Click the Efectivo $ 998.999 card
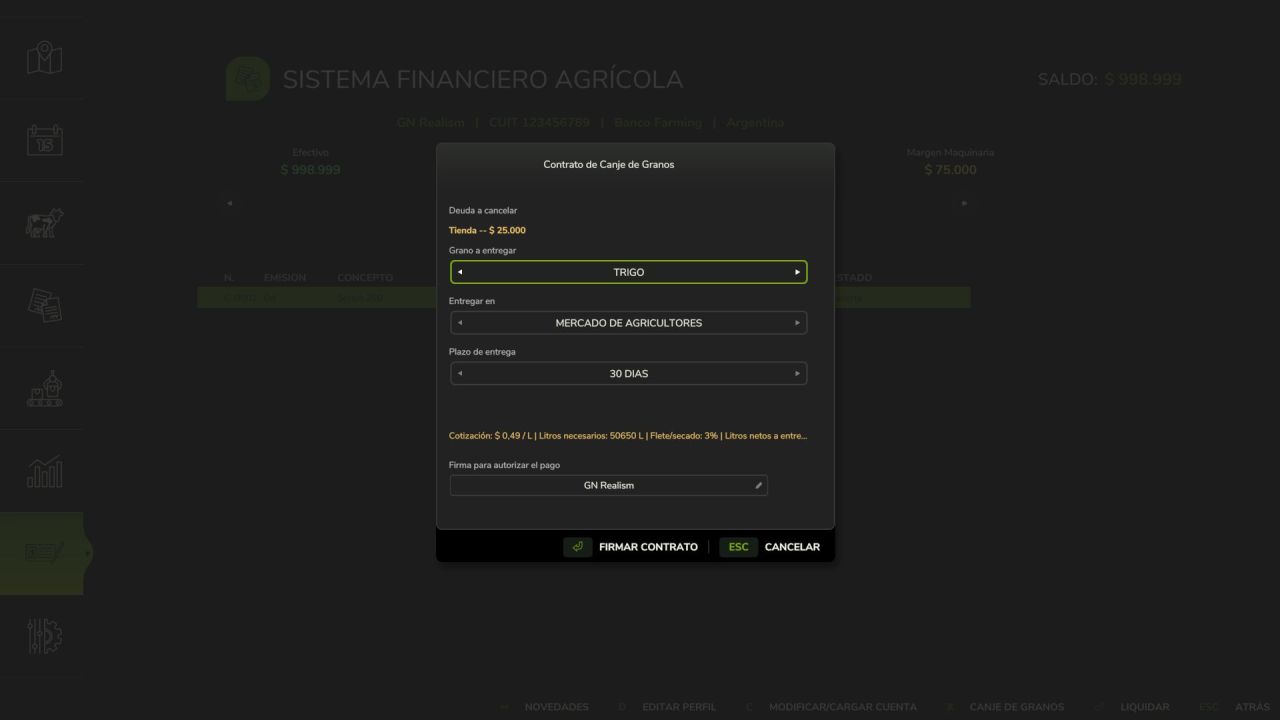Viewport: 1280px width, 720px height. pos(310,162)
